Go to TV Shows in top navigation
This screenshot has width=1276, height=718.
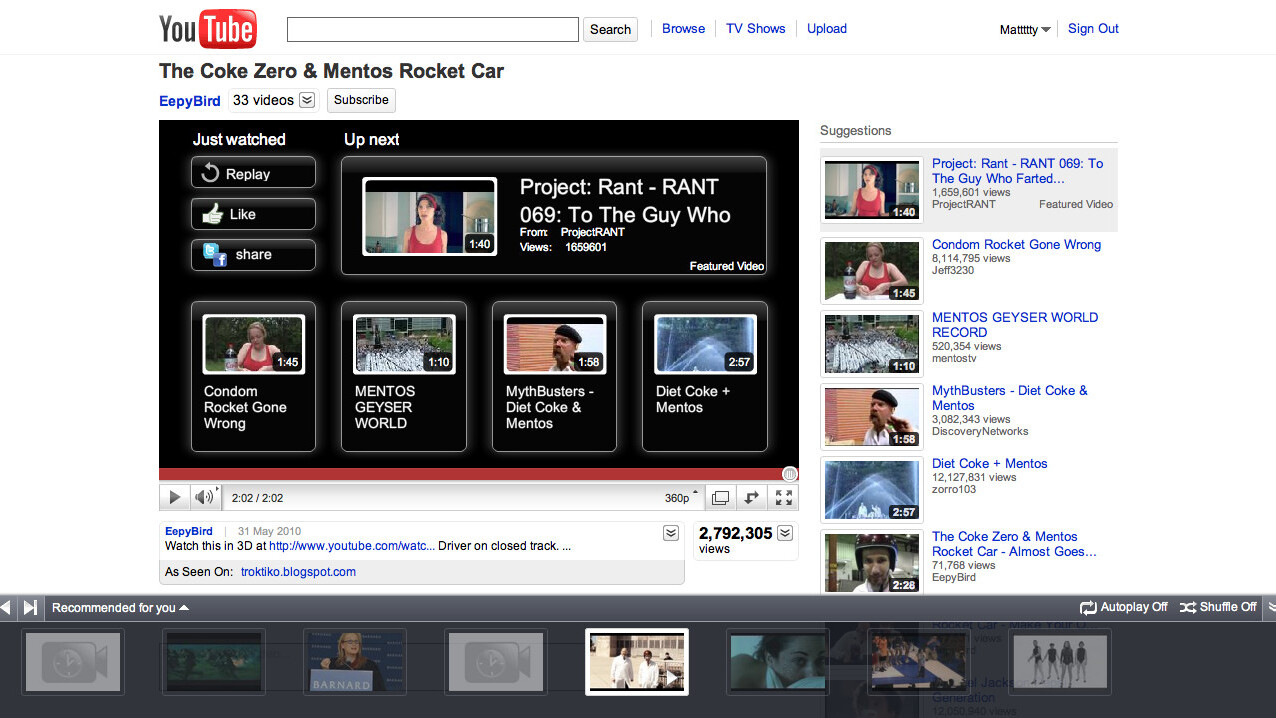[x=755, y=29]
